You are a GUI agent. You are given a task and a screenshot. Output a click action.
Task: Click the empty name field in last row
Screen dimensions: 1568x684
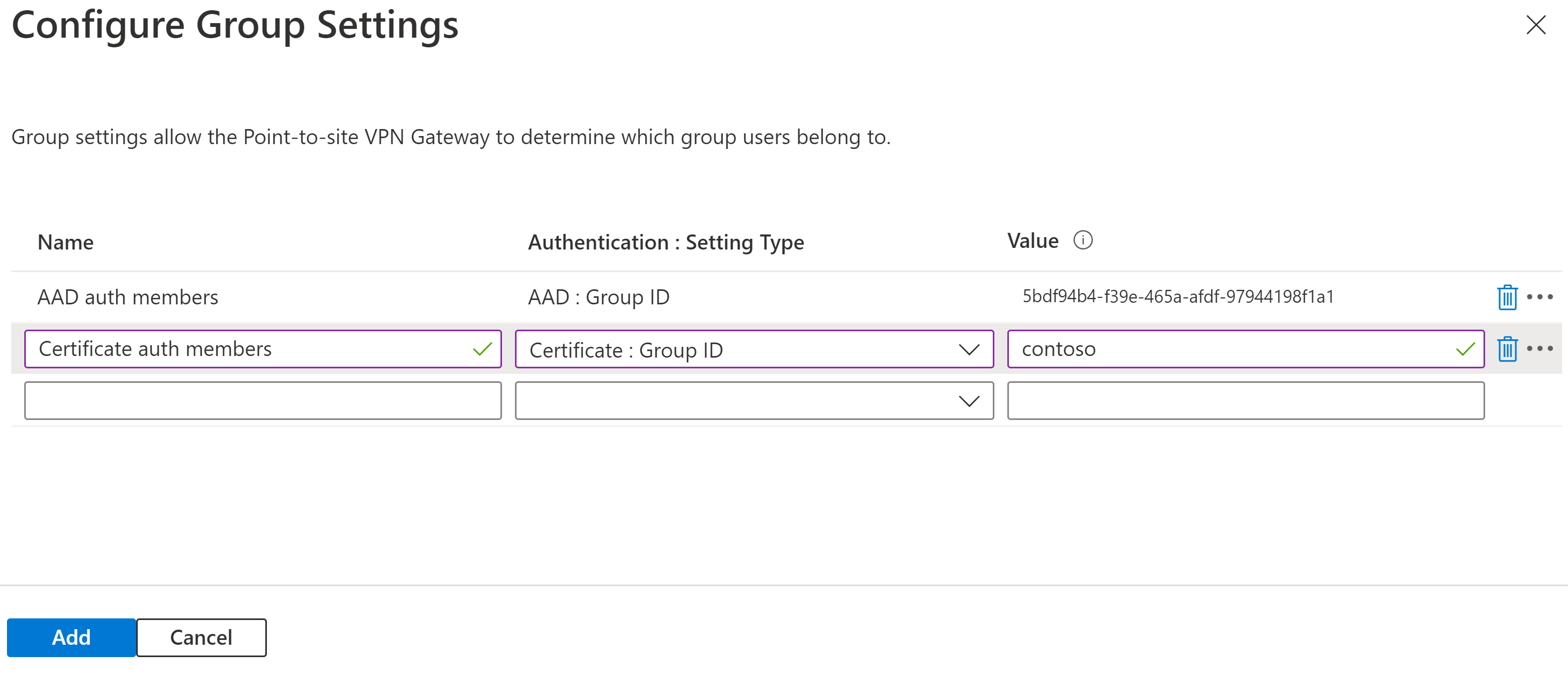point(263,401)
